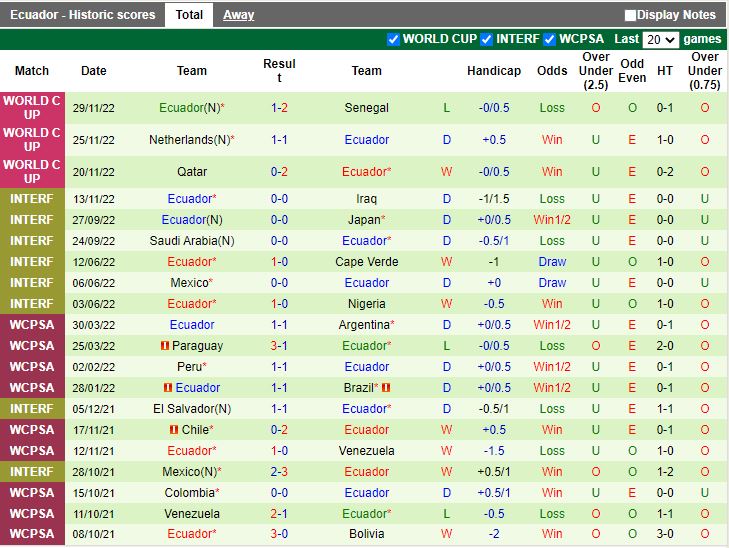729x548 pixels.
Task: Switch to the Away tab
Action: coord(238,15)
